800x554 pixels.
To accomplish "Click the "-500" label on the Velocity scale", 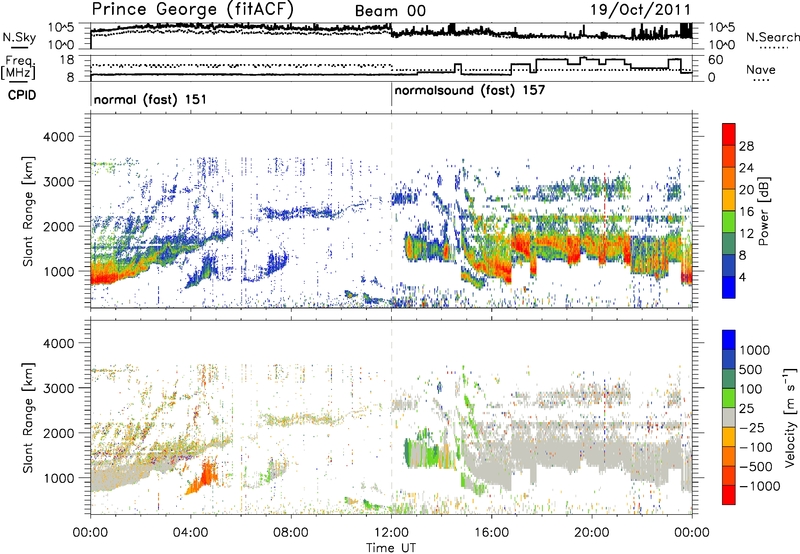I will [755, 466].
